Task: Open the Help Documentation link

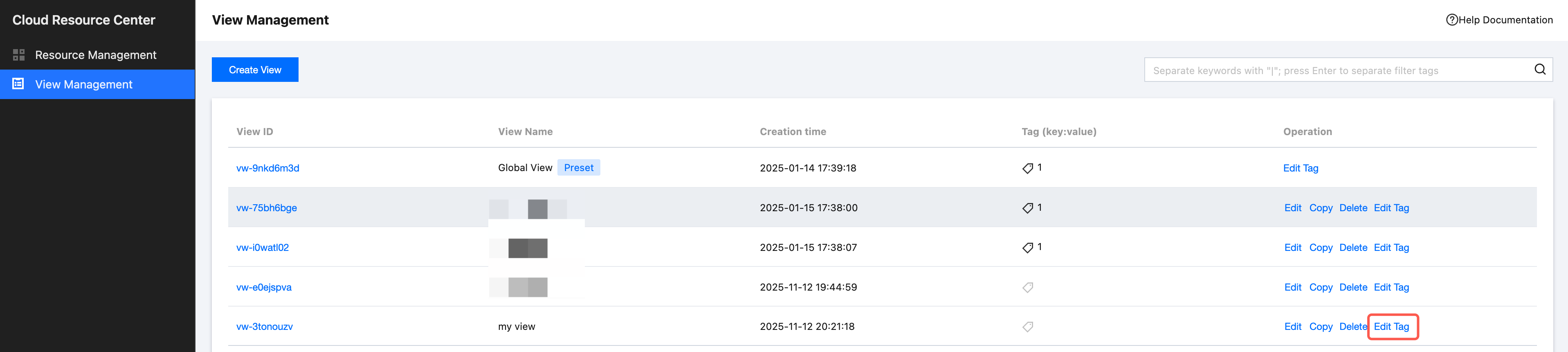Action: [1505, 20]
